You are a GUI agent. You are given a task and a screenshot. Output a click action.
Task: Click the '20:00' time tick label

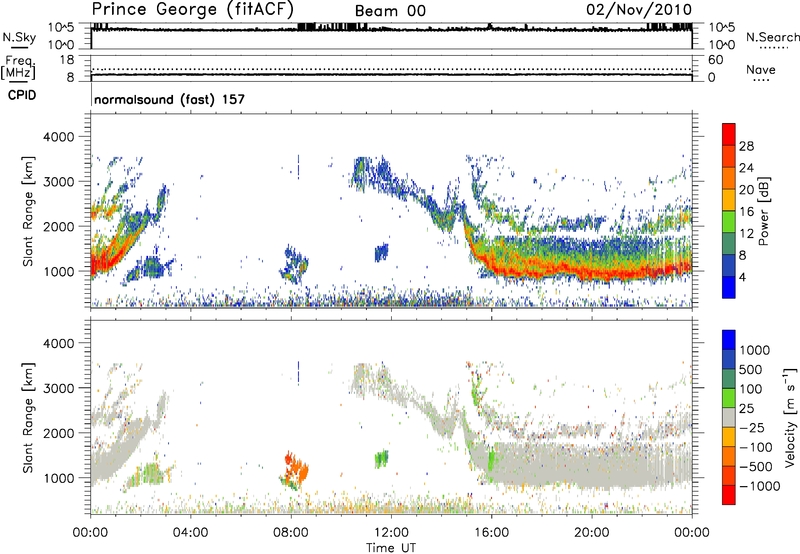592,533
